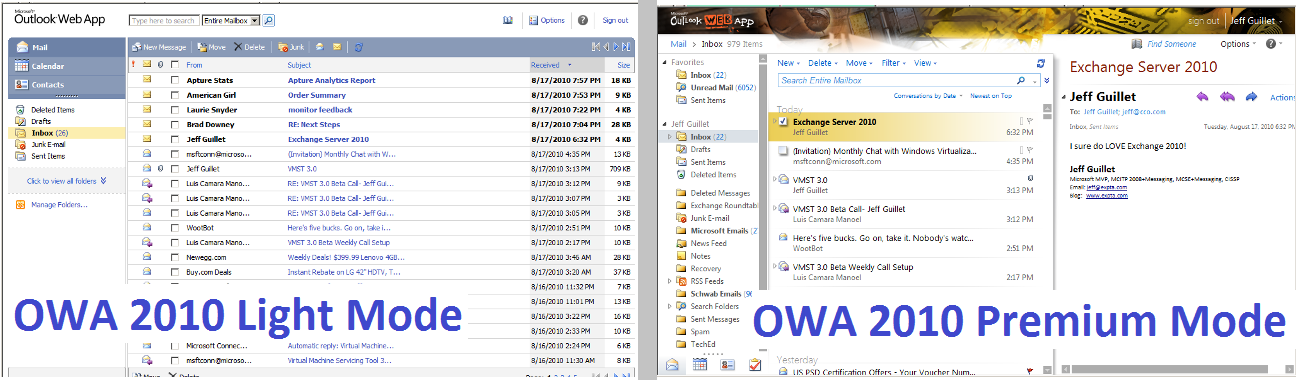Check the Apture Stats message checkbox
The width and height of the screenshot is (1300, 380).
point(175,80)
